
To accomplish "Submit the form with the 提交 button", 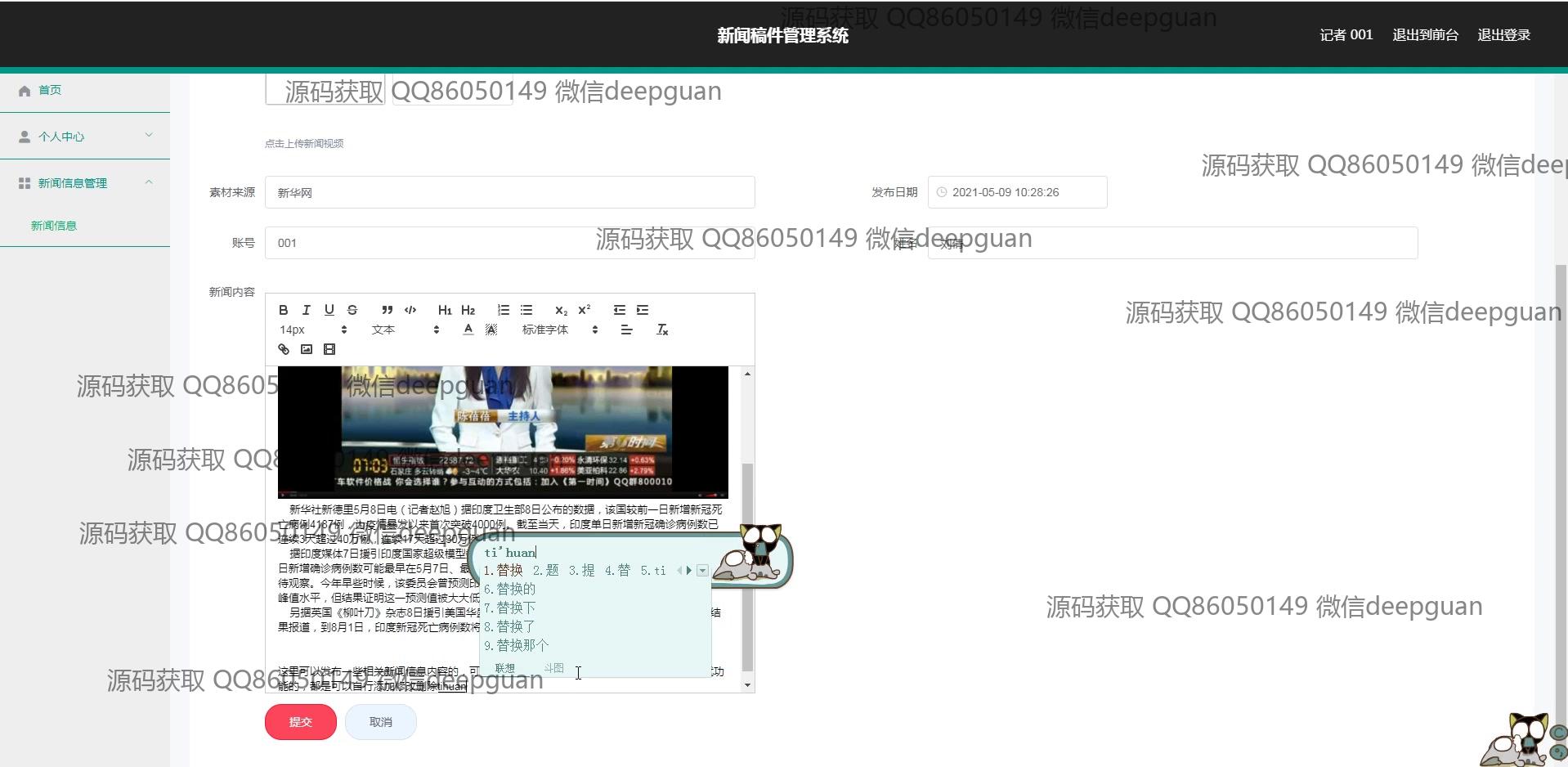I will [x=301, y=722].
